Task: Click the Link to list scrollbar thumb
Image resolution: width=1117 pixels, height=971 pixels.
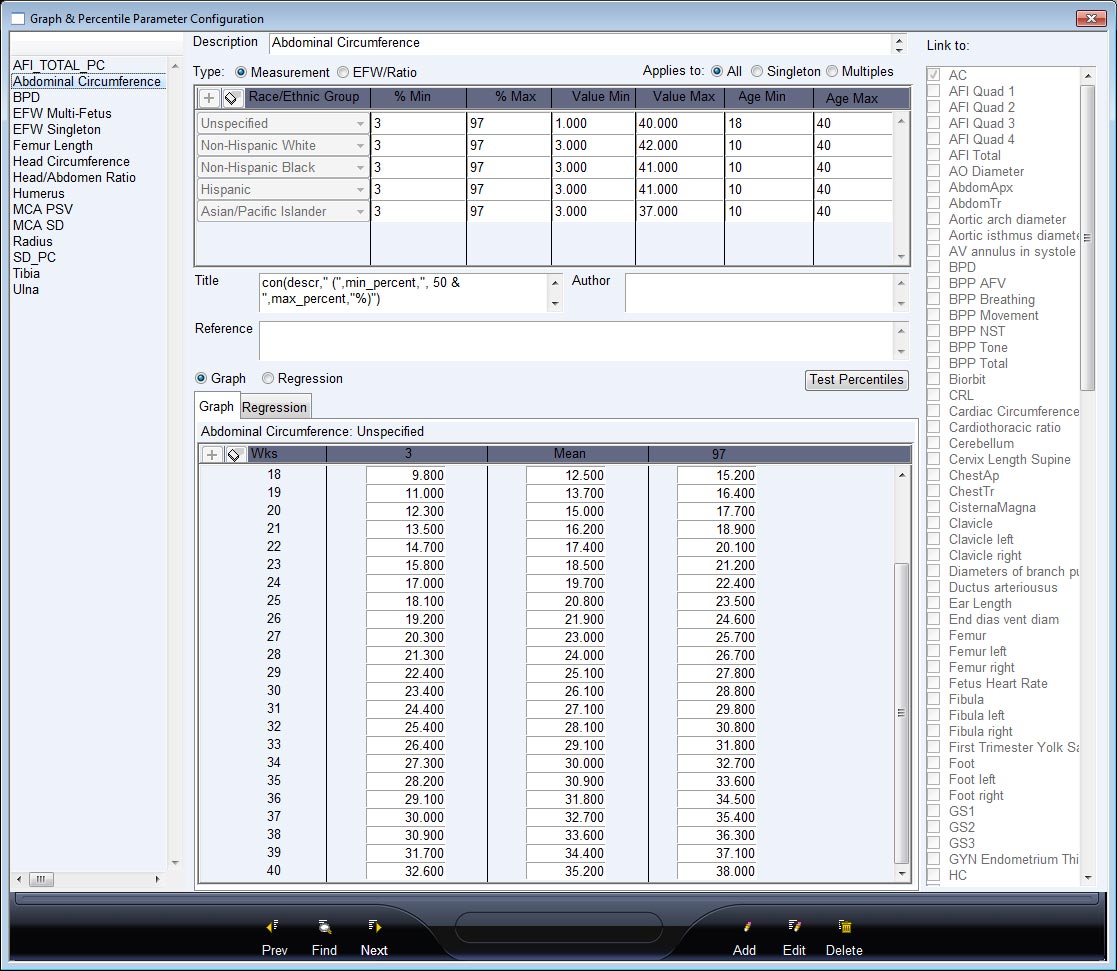Action: coord(1087,237)
